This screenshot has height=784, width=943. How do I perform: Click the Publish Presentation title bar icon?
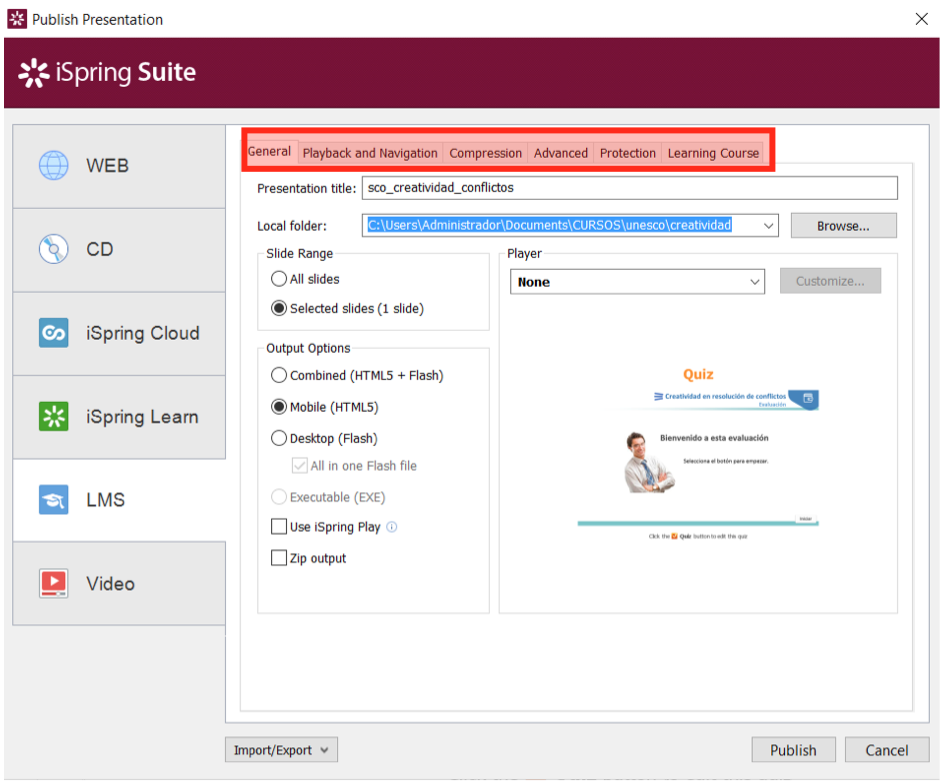pyautogui.click(x=17, y=19)
